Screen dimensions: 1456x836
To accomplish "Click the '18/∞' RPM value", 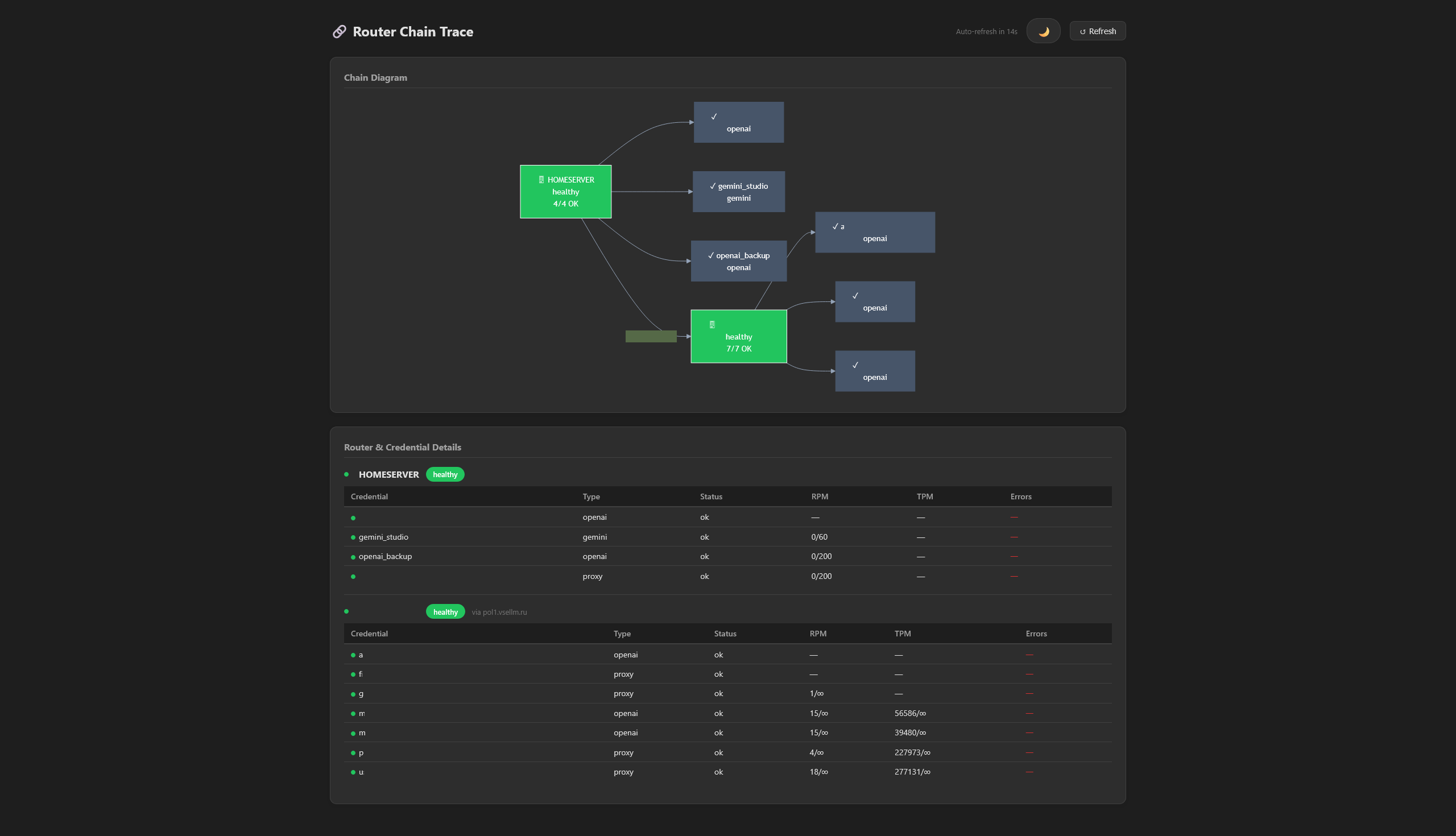I will click(x=818, y=772).
